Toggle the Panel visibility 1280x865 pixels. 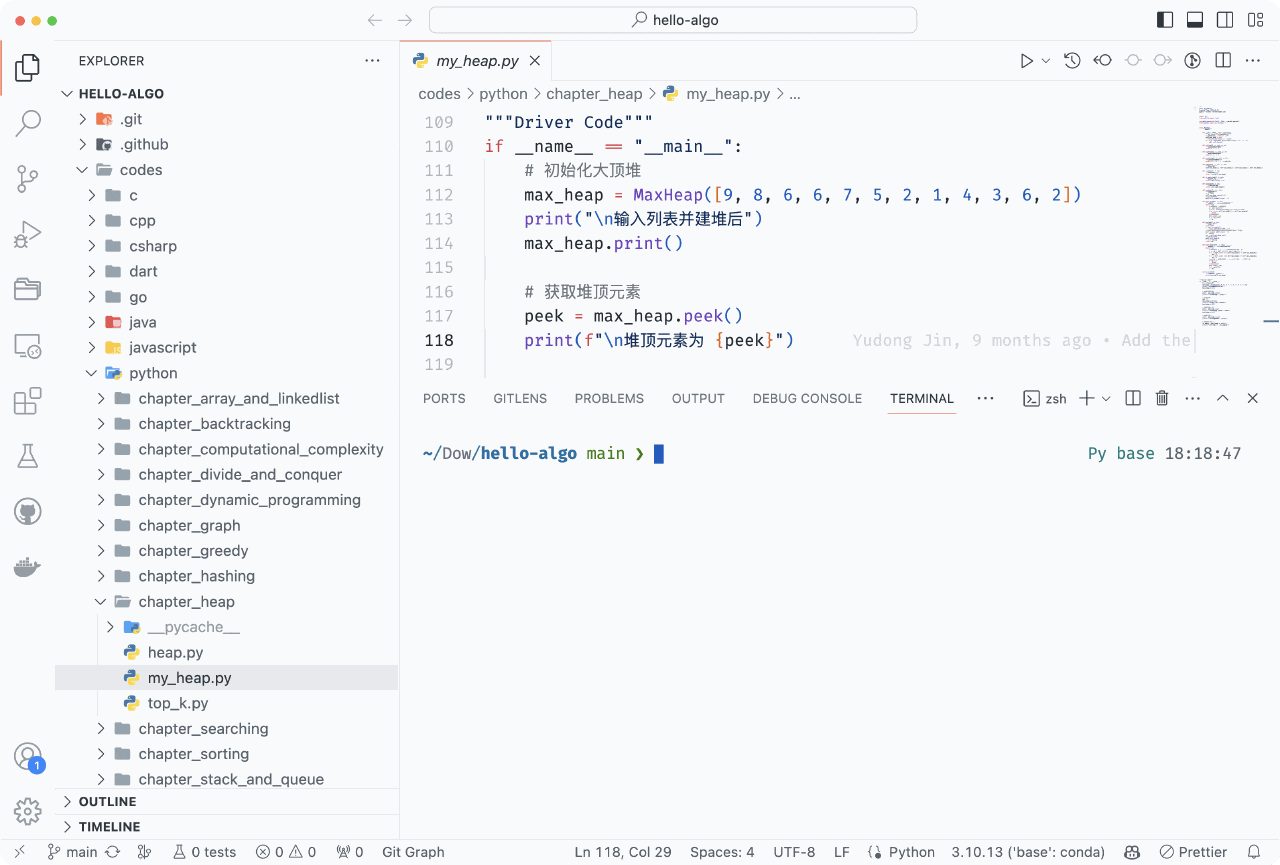point(1193,19)
